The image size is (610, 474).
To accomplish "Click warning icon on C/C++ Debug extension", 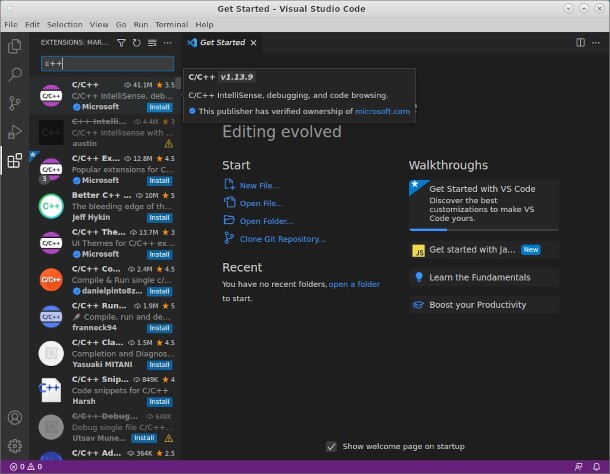I will pos(168,438).
